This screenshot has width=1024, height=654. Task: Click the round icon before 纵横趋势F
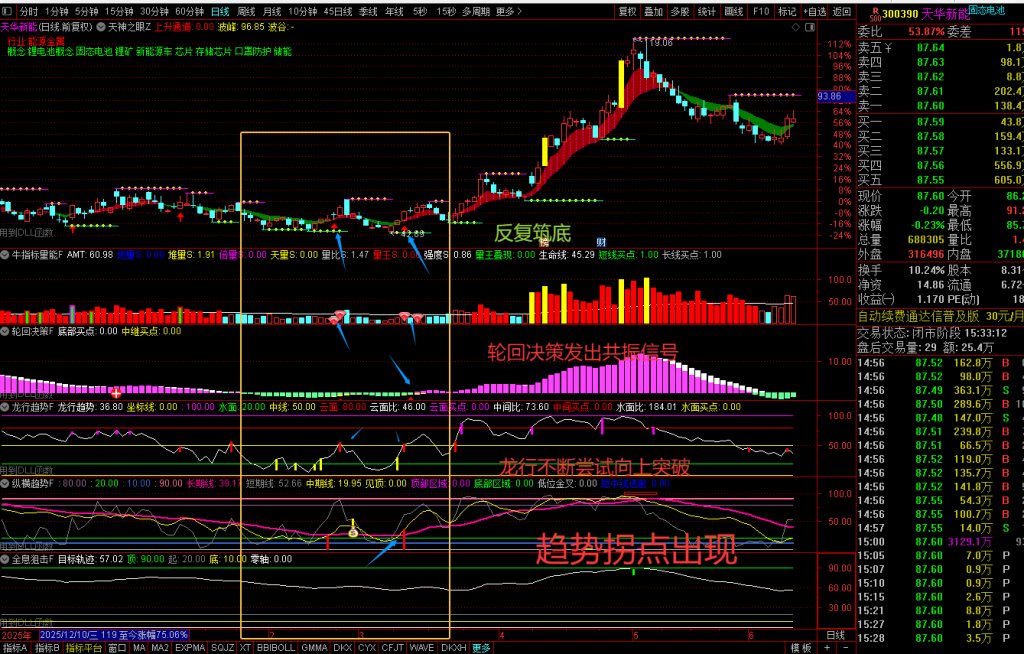pos(5,483)
